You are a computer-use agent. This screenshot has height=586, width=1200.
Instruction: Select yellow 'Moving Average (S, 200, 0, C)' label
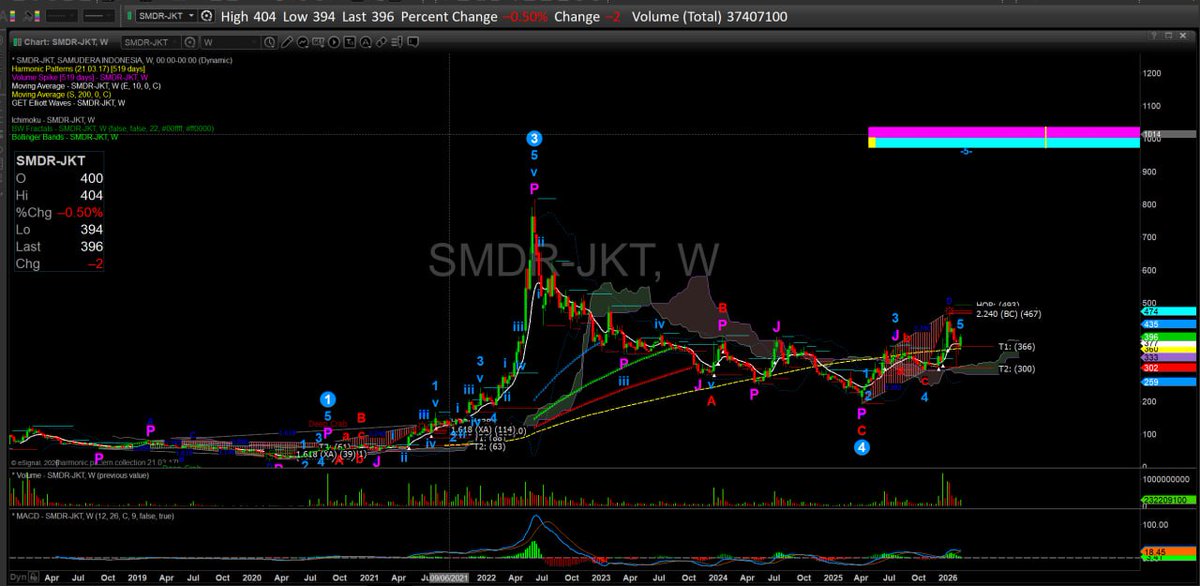[61, 94]
